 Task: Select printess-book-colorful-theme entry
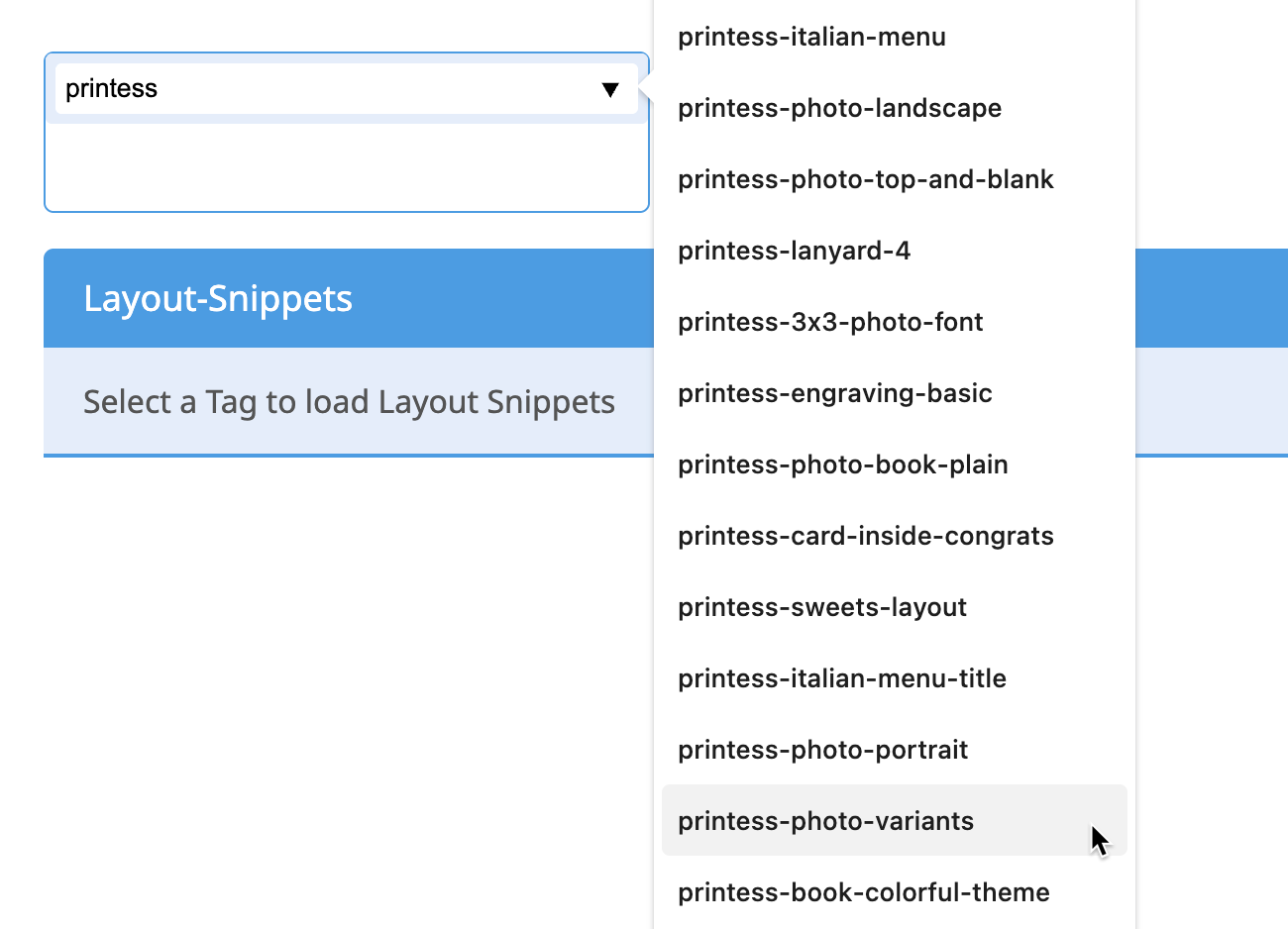[x=863, y=892]
